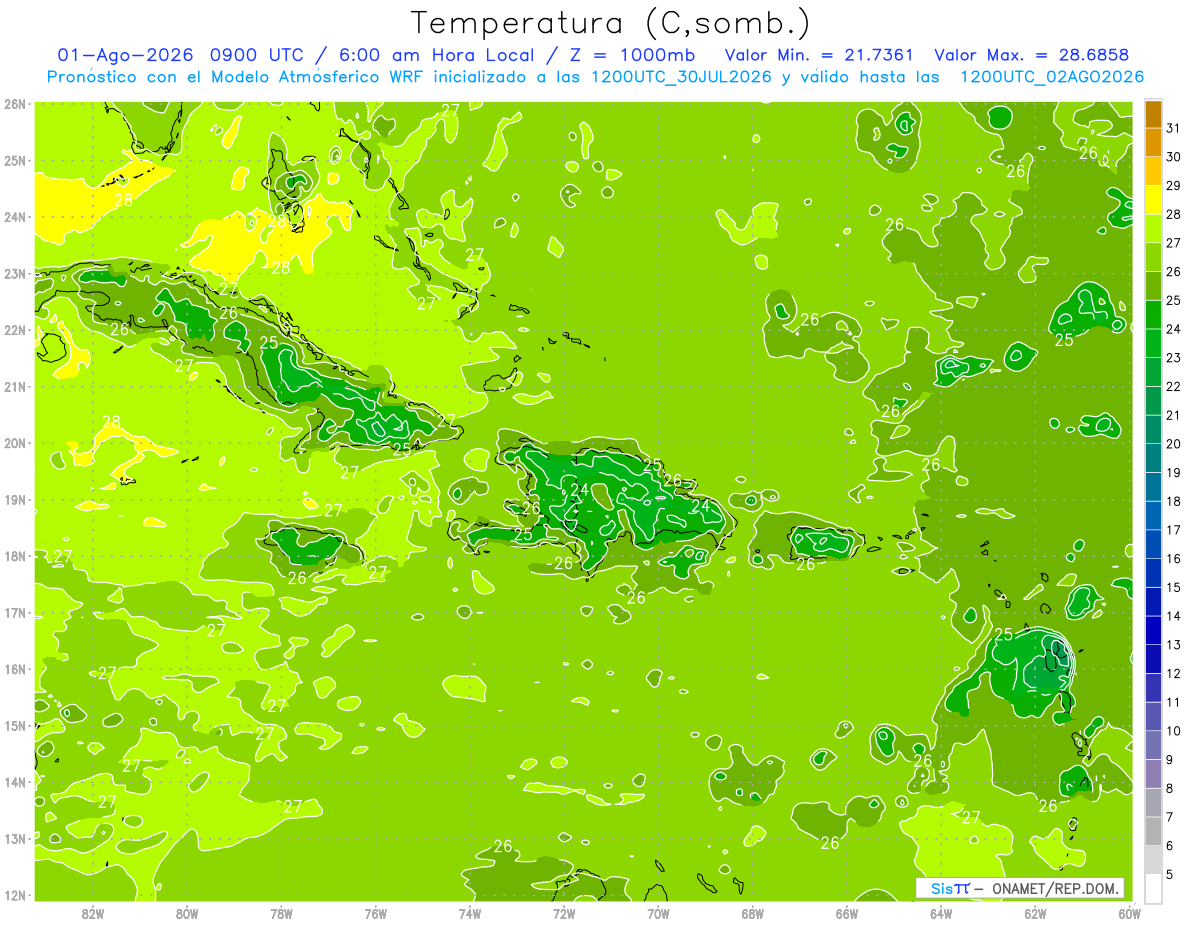Screen dimensions: 1200x927
Task: Click the "74W" longitude axis label
Action: pyautogui.click(x=470, y=913)
